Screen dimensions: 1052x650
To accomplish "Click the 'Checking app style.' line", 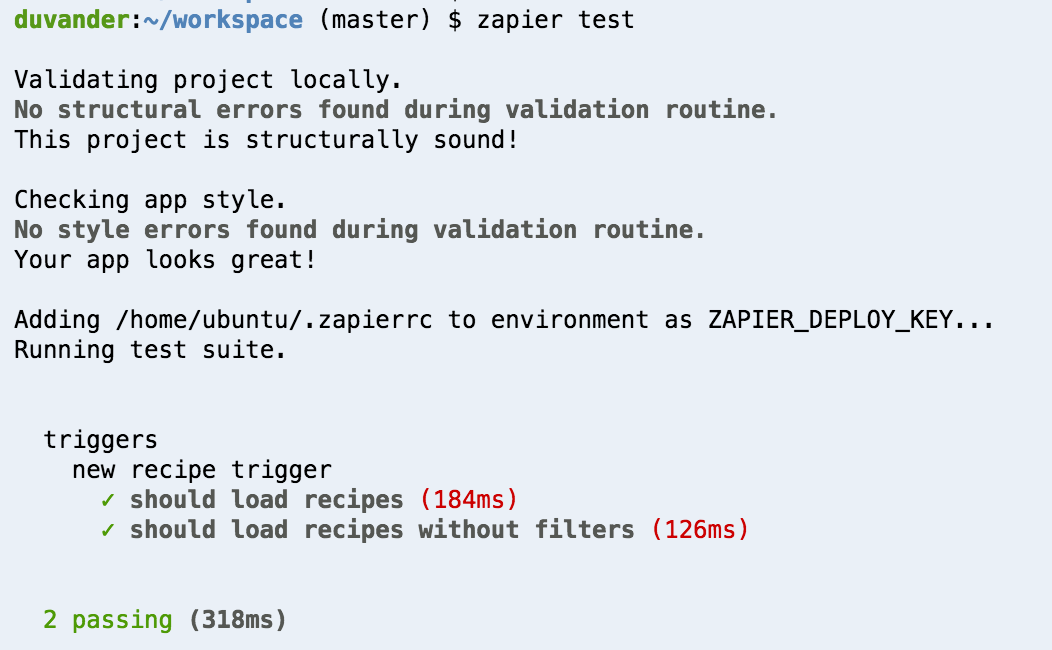I will point(150,200).
